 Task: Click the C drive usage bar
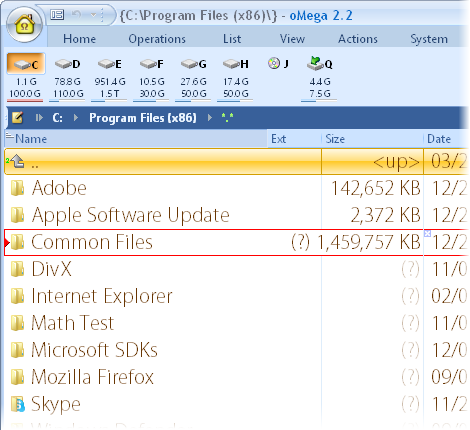pos(25,100)
